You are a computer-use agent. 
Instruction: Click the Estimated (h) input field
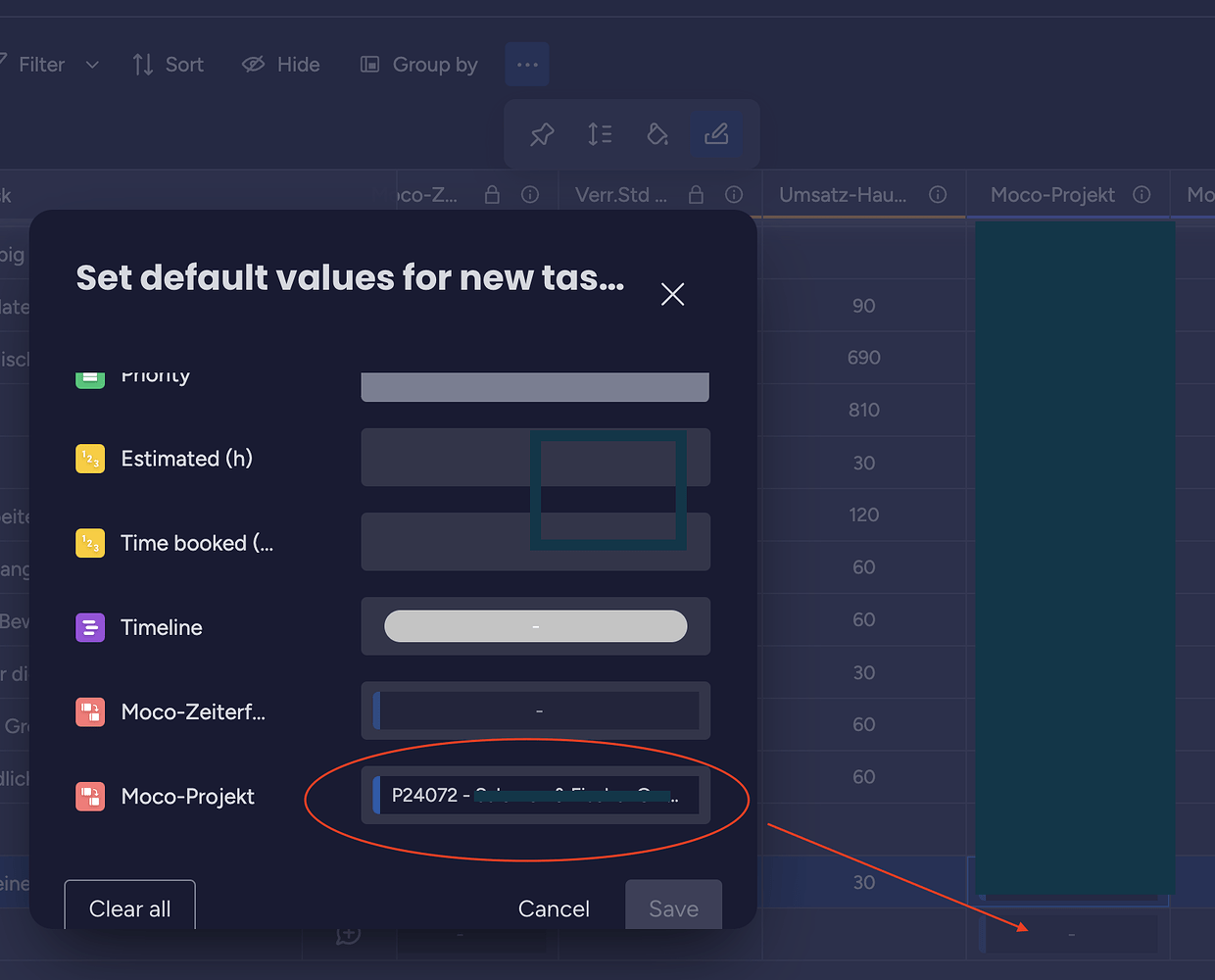535,457
